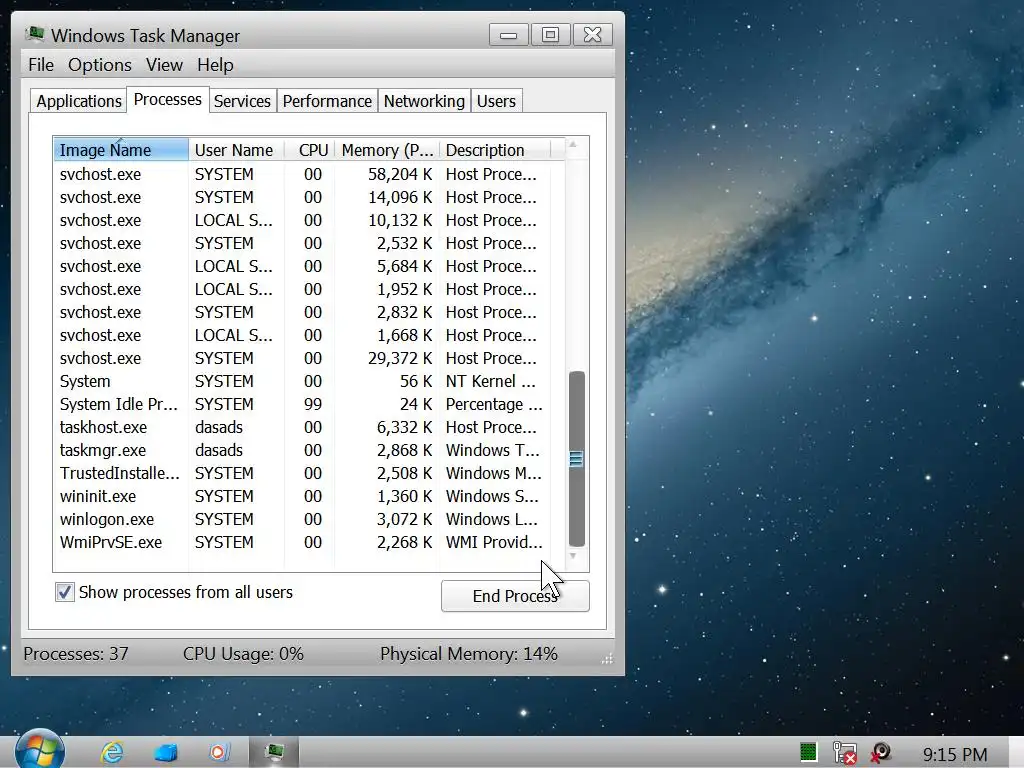
Task: Click the 5,684 K memory value
Action: pos(404,266)
